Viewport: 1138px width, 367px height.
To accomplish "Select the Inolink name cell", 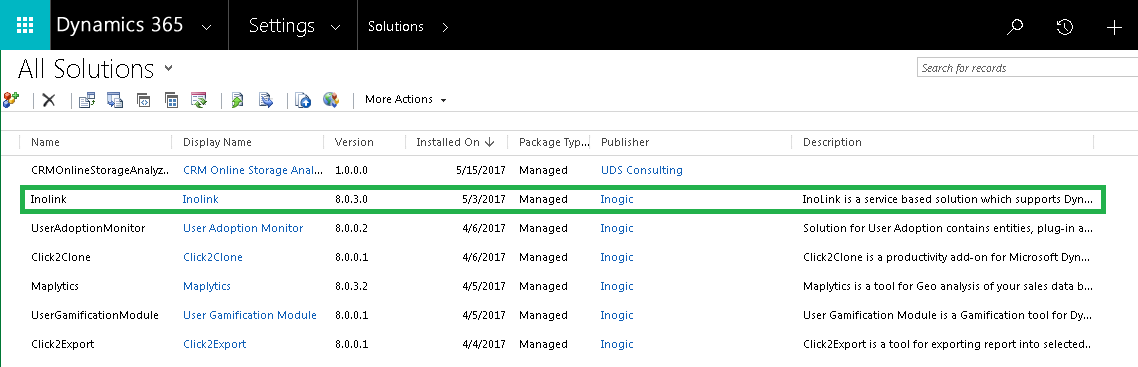I will (49, 199).
